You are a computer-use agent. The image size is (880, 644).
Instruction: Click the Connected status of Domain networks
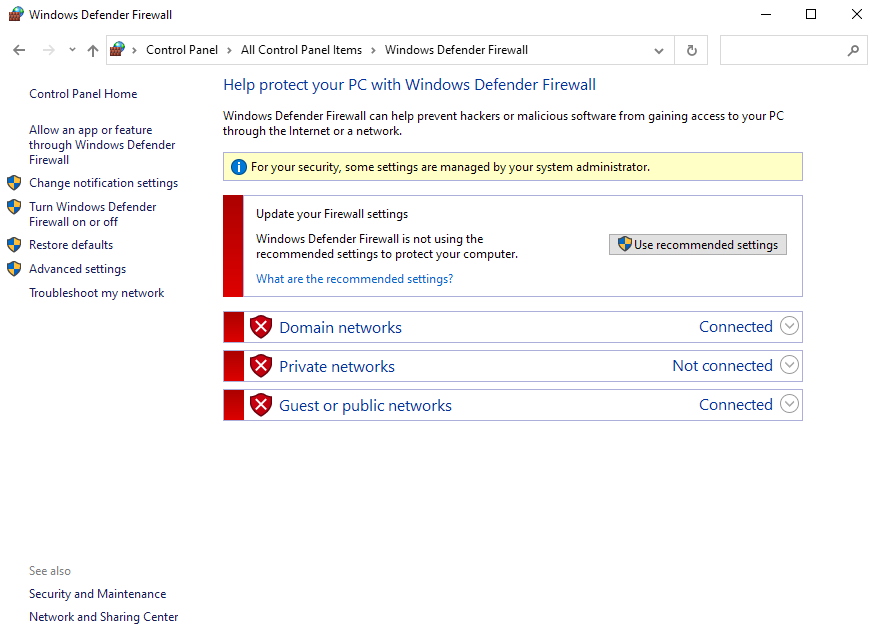click(736, 327)
